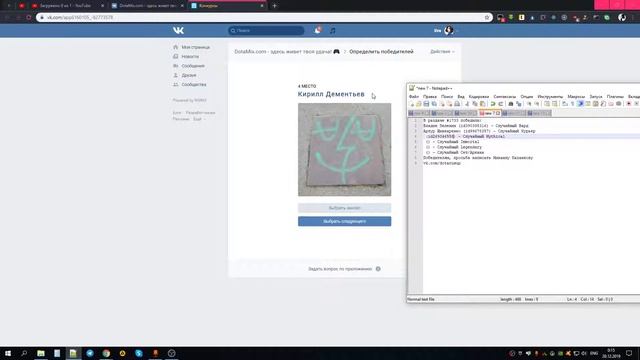Switch to active new 7 tab in Notepad++

[490, 113]
